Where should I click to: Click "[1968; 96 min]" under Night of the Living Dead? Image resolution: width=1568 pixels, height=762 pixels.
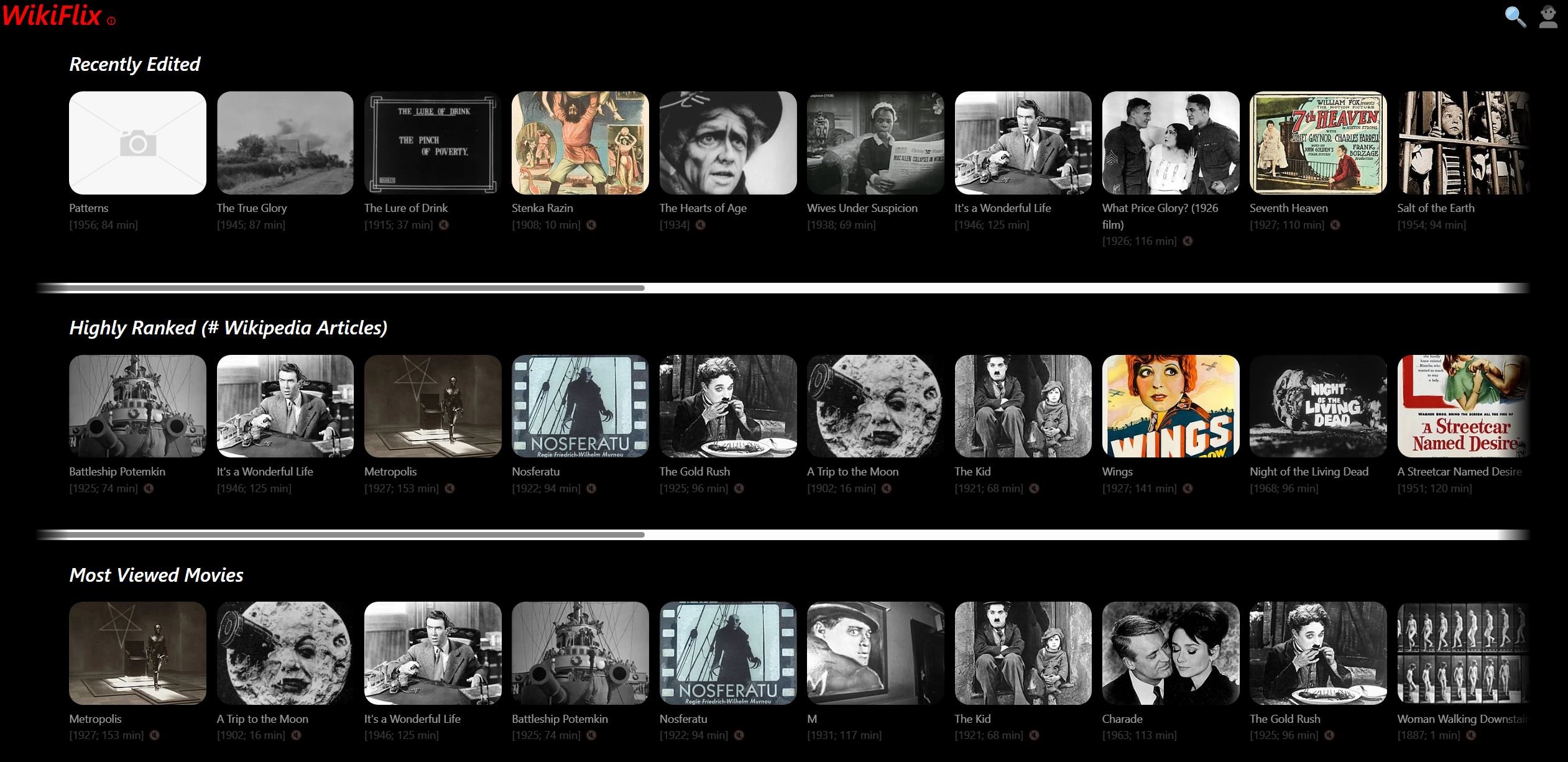pyautogui.click(x=1284, y=489)
